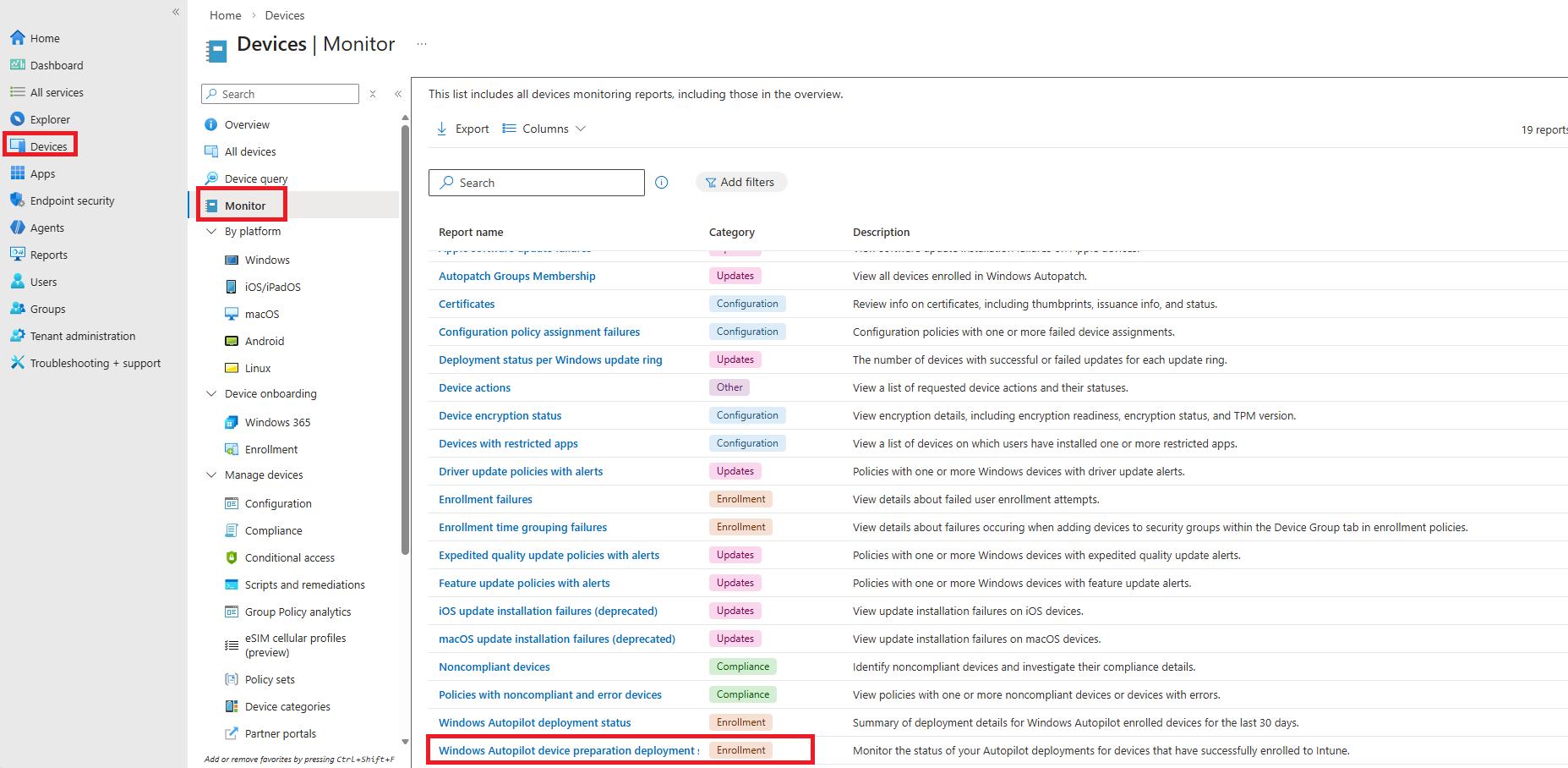This screenshot has height=768, width=1568.
Task: Collapse the Device onboarding section
Action: coord(211,393)
